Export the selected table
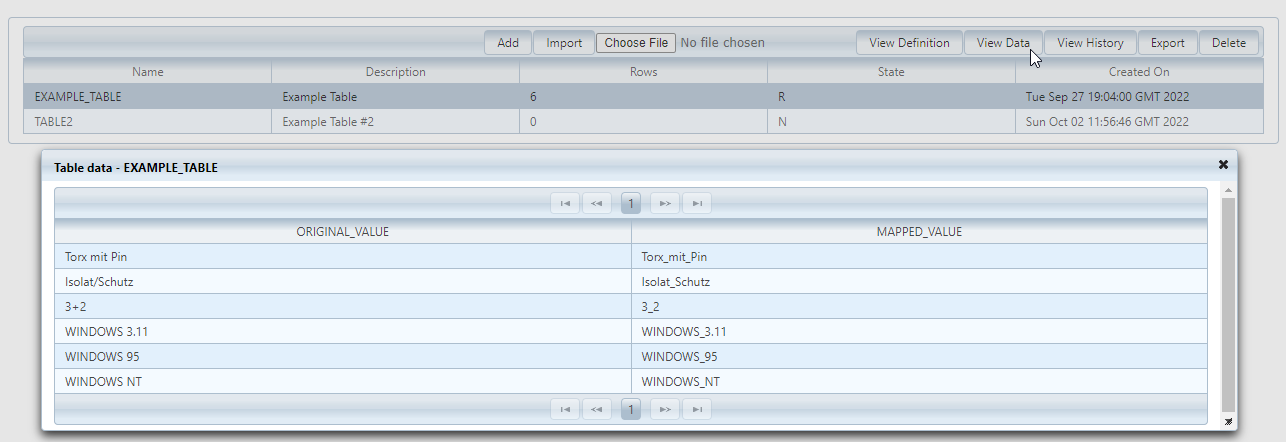This screenshot has width=1286, height=442. click(1167, 43)
